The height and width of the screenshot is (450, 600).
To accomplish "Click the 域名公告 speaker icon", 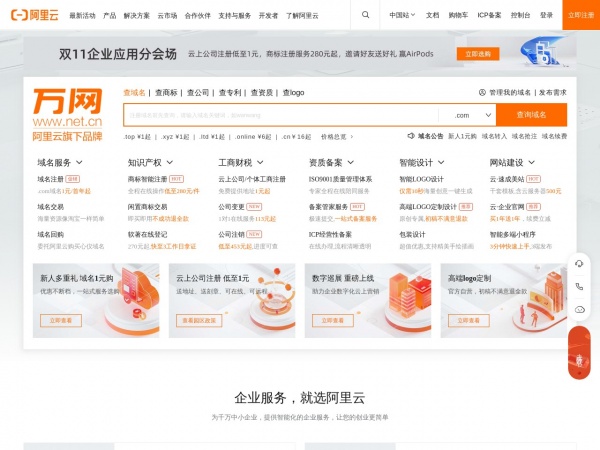I will click(409, 135).
